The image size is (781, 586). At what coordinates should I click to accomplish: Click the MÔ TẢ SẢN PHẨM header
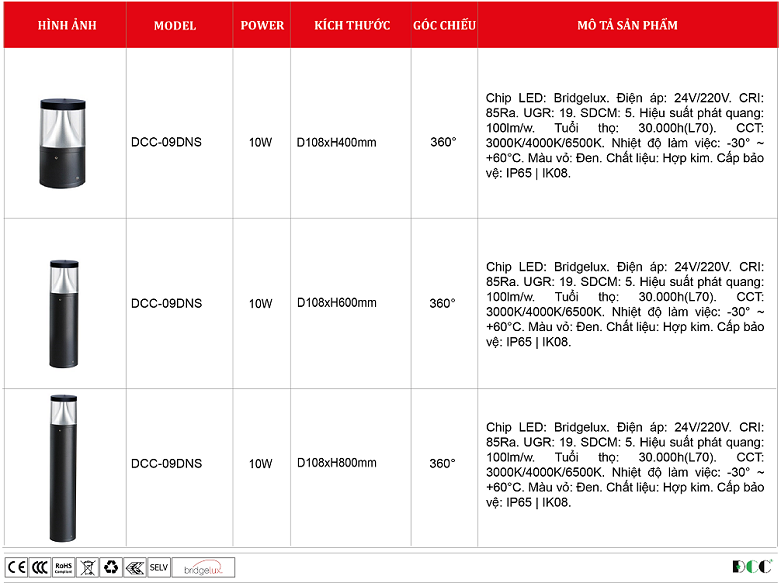627,25
